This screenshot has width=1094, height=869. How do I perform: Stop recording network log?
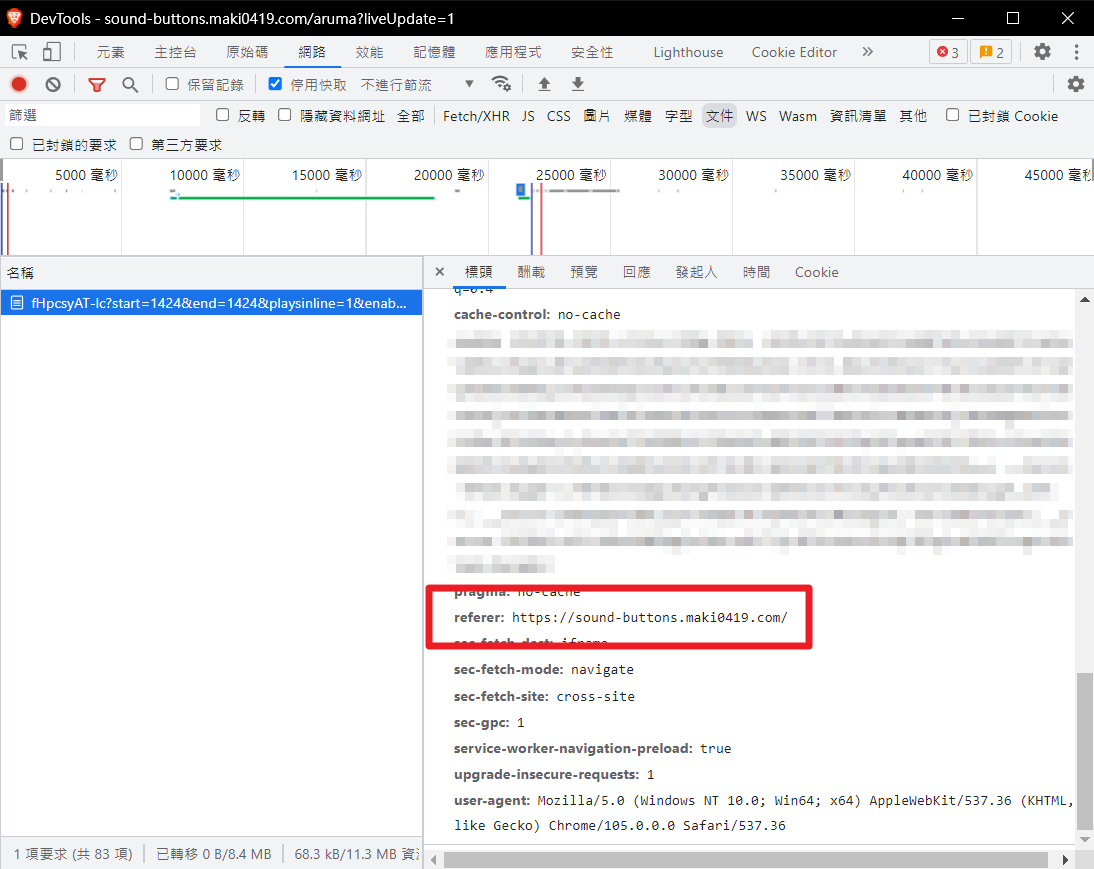[x=19, y=85]
